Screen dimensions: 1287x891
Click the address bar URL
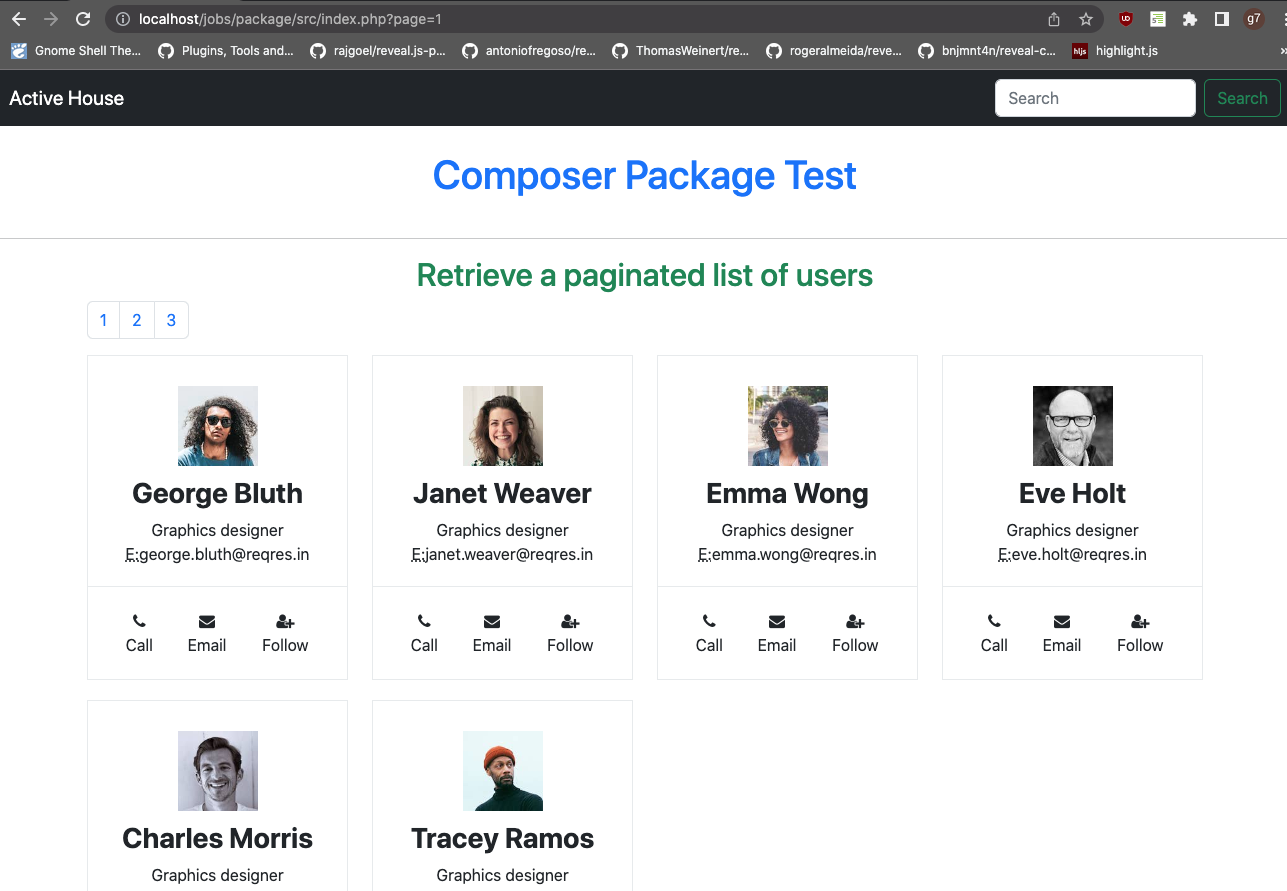pos(290,19)
